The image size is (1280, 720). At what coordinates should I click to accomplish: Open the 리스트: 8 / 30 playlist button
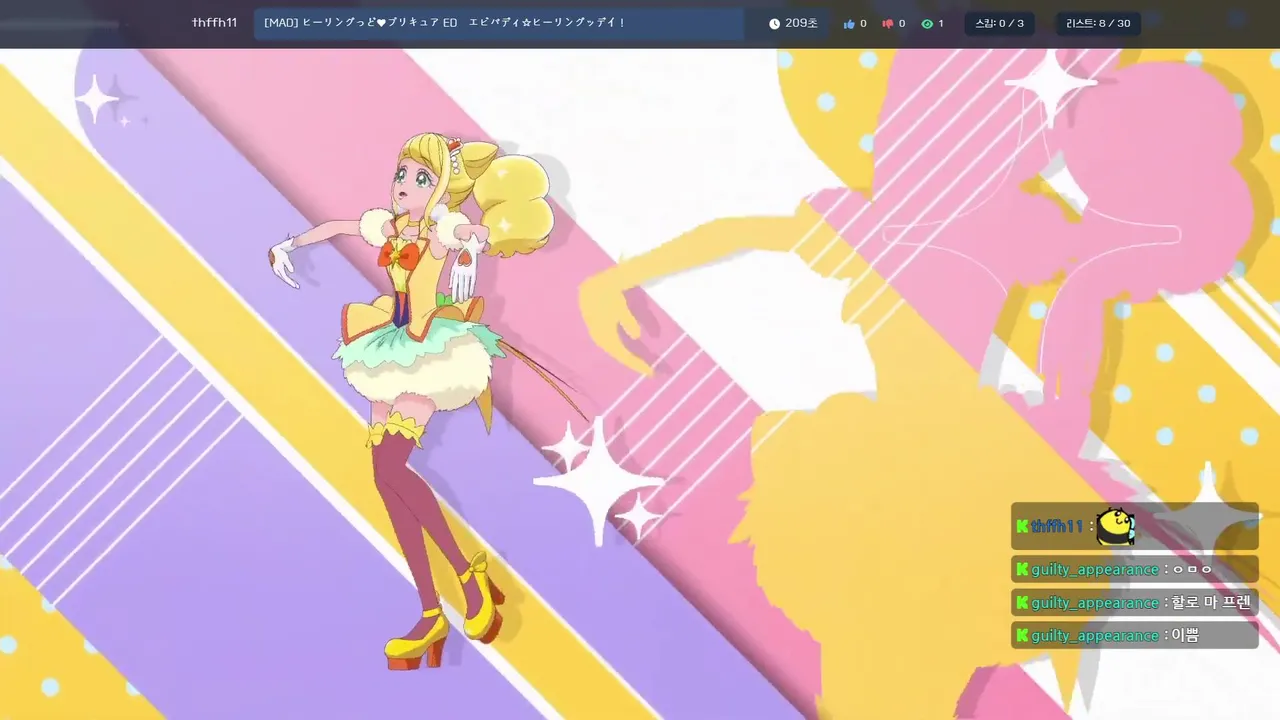(x=1098, y=23)
